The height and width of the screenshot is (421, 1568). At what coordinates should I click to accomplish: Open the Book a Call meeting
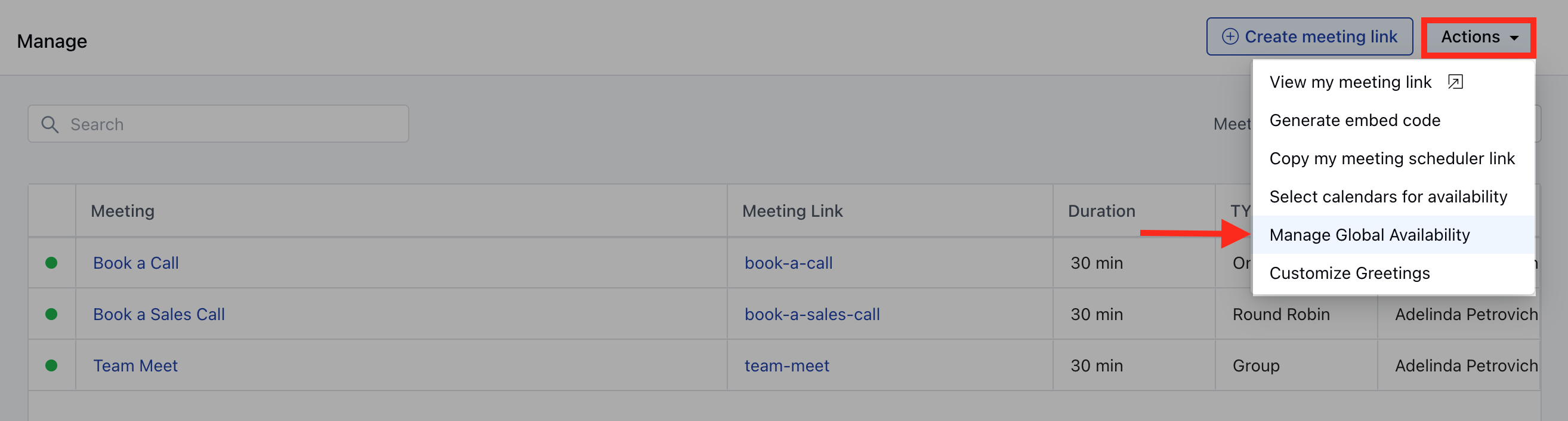click(x=136, y=263)
